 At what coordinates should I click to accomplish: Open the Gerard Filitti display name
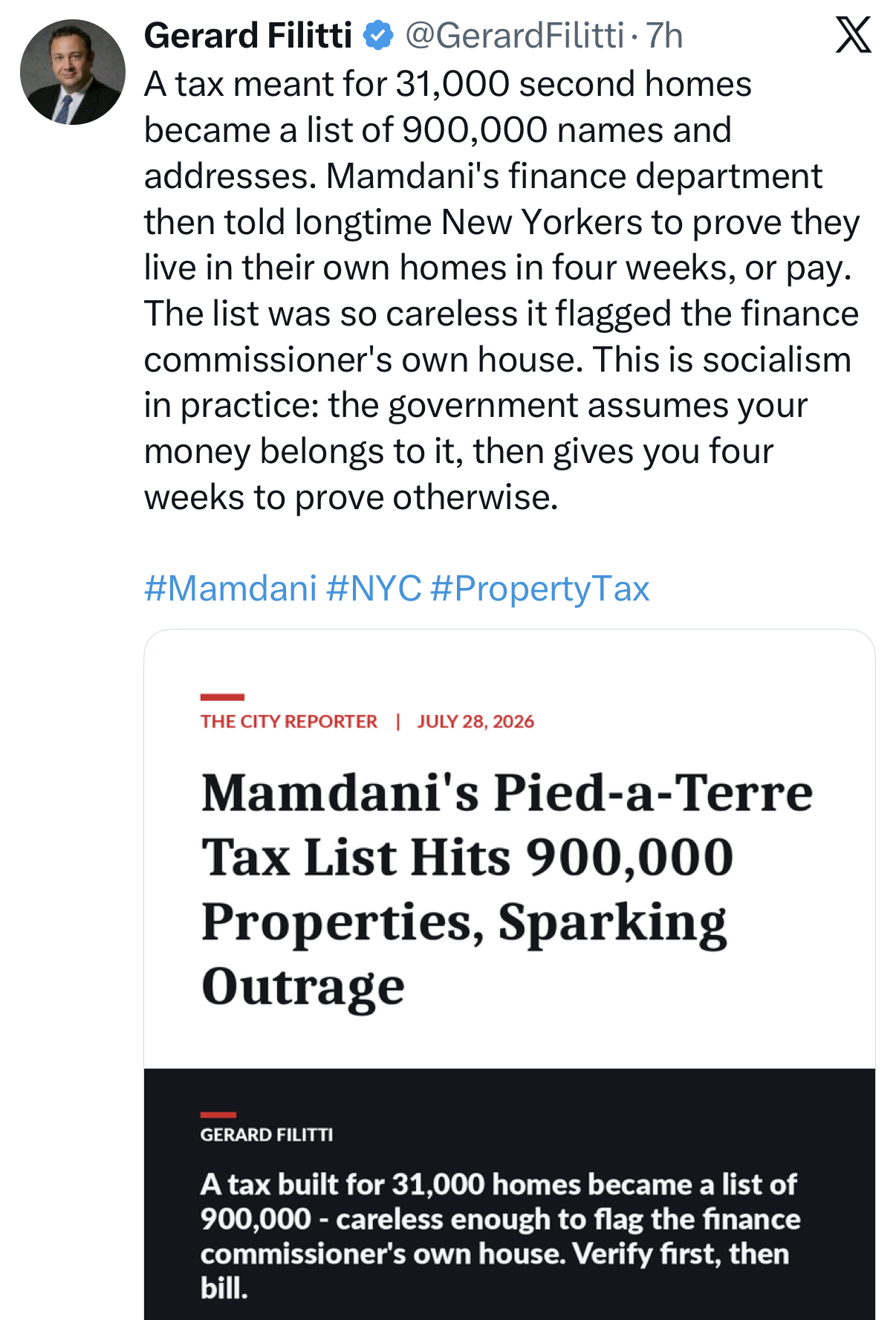click(x=248, y=36)
